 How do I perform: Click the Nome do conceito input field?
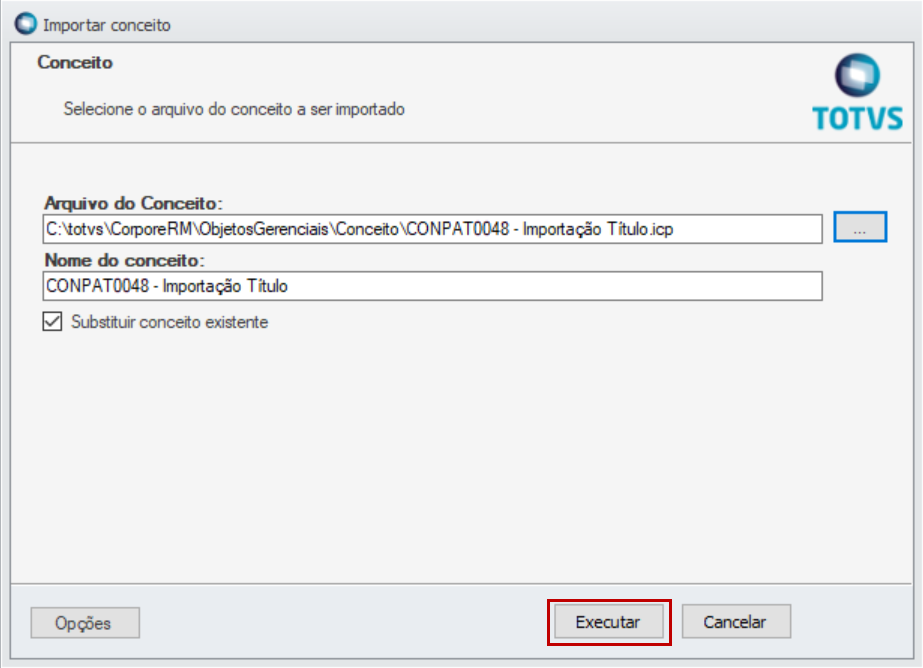[x=433, y=286]
